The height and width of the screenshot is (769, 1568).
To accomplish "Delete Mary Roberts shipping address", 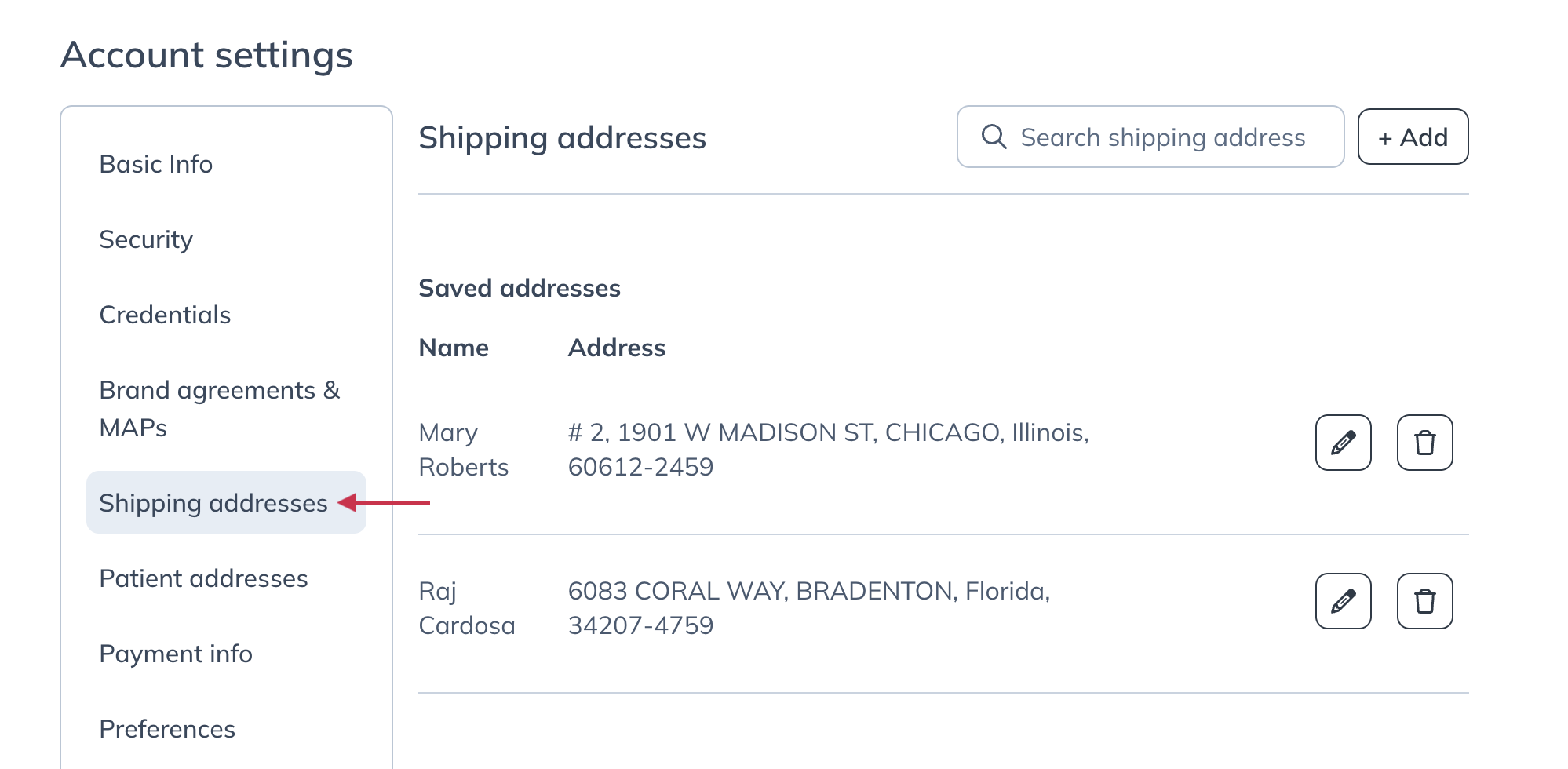I will pyautogui.click(x=1424, y=443).
